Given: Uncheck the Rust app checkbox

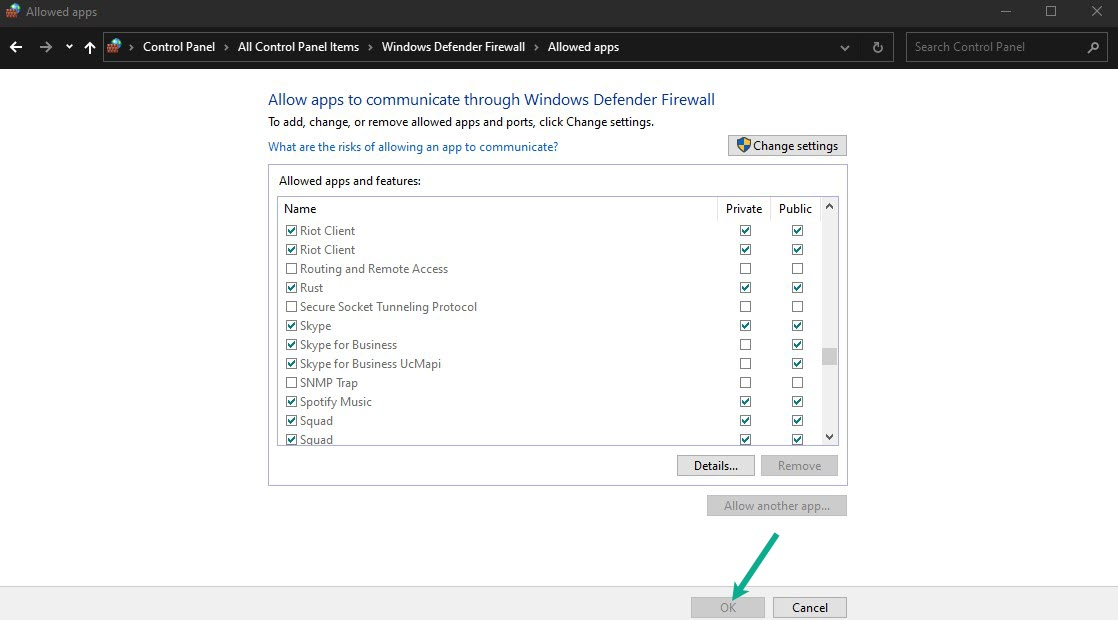Looking at the screenshot, I should pyautogui.click(x=291, y=288).
